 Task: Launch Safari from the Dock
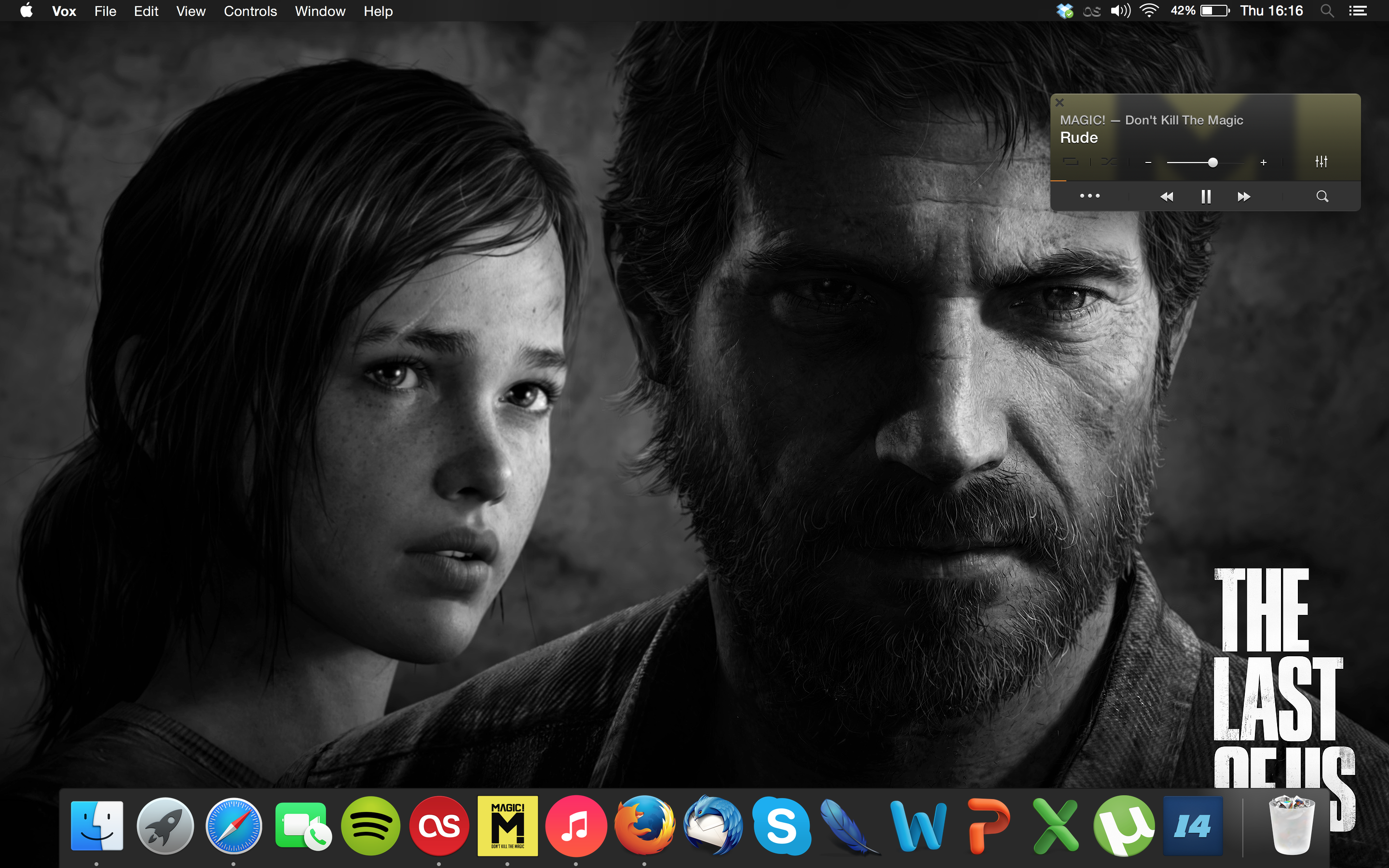click(233, 826)
